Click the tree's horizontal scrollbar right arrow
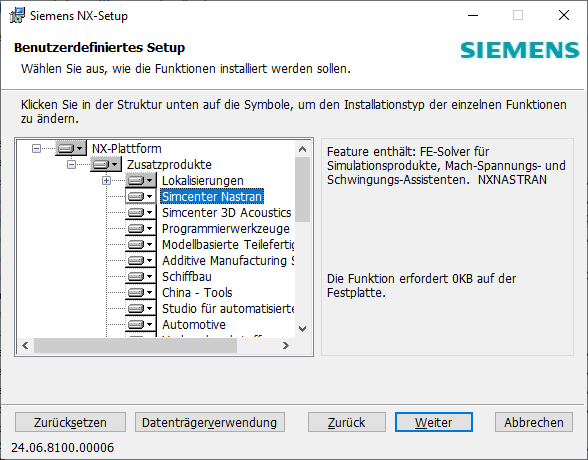The width and height of the screenshot is (588, 460). [x=286, y=345]
